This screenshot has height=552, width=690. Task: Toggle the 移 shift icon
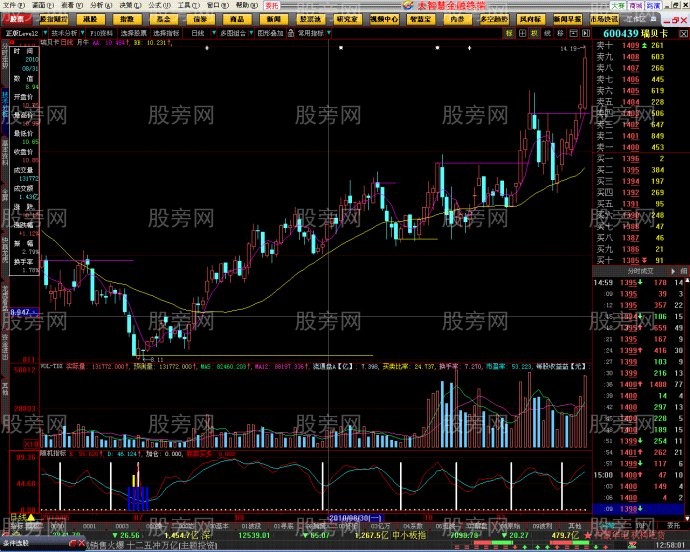coord(560,33)
